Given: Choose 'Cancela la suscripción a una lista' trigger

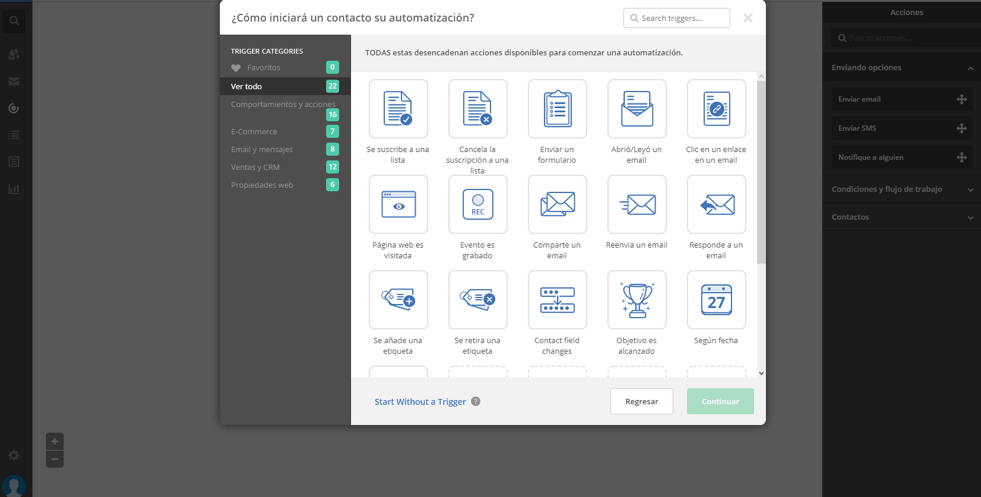Looking at the screenshot, I should click(478, 109).
